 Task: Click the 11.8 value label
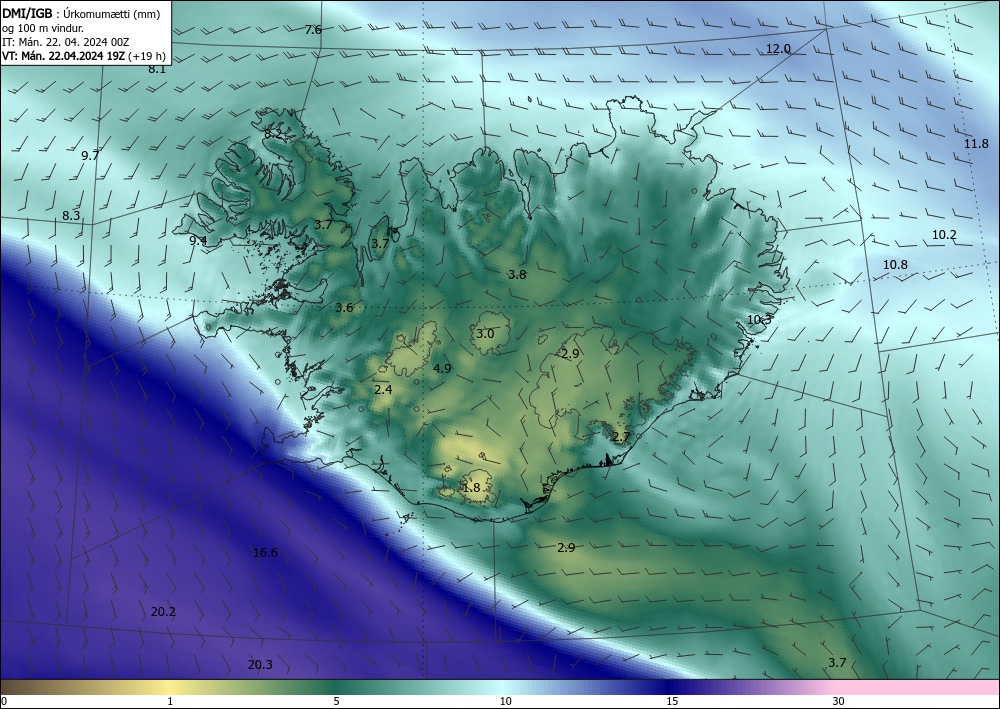[x=976, y=143]
